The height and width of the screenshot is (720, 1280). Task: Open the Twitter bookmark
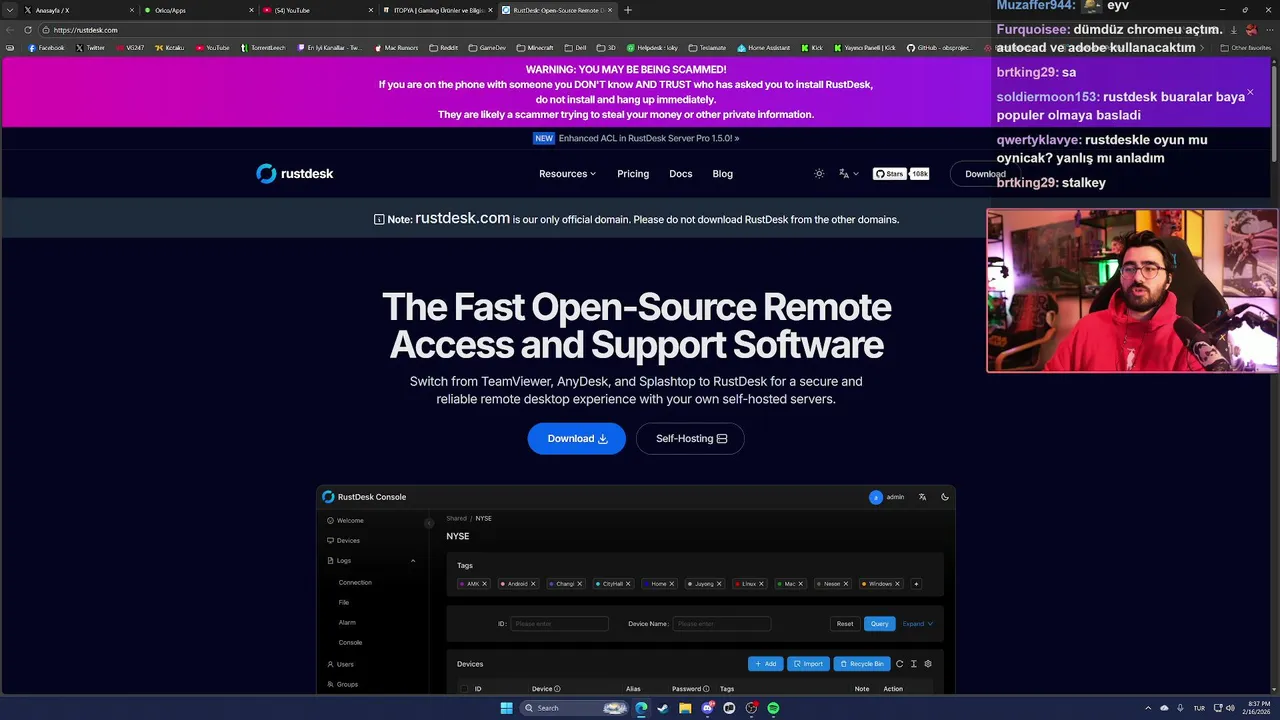click(x=91, y=48)
